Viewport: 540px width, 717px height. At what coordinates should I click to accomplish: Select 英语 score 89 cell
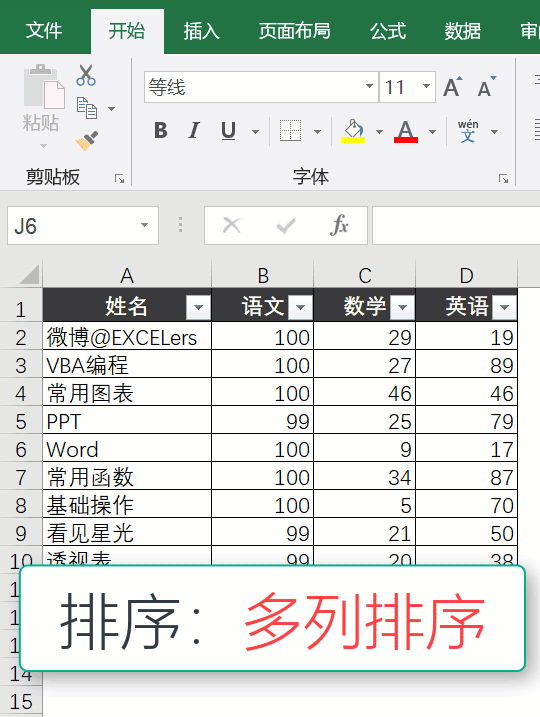pos(466,365)
